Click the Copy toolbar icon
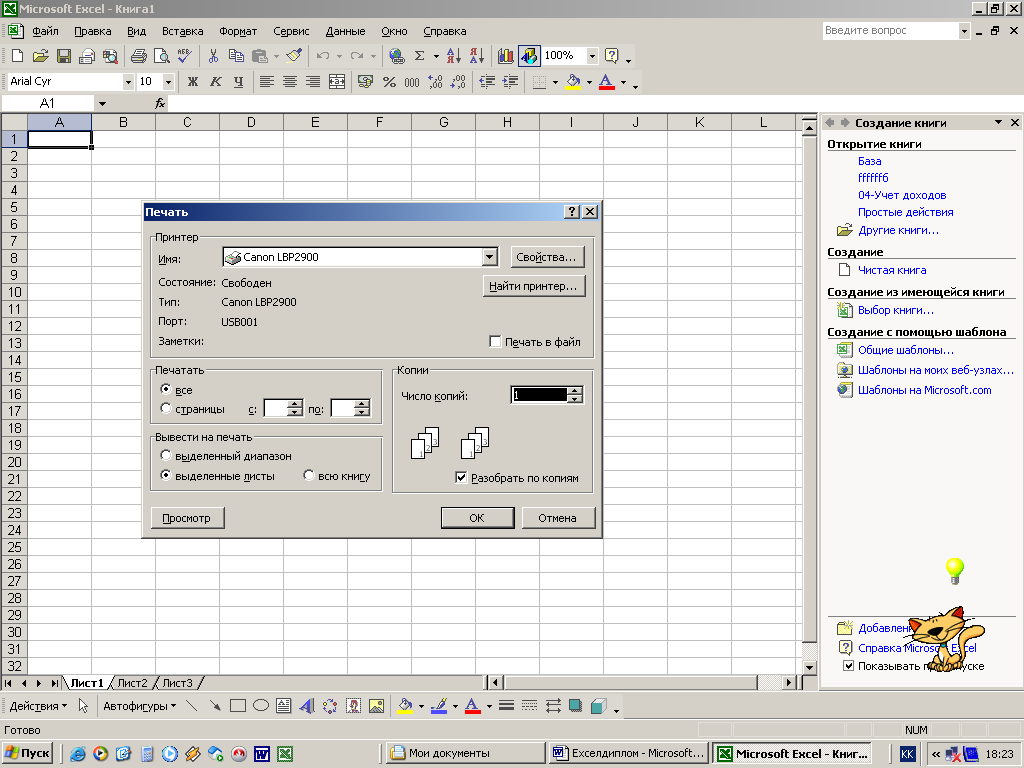The image size is (1024, 768). pos(236,56)
